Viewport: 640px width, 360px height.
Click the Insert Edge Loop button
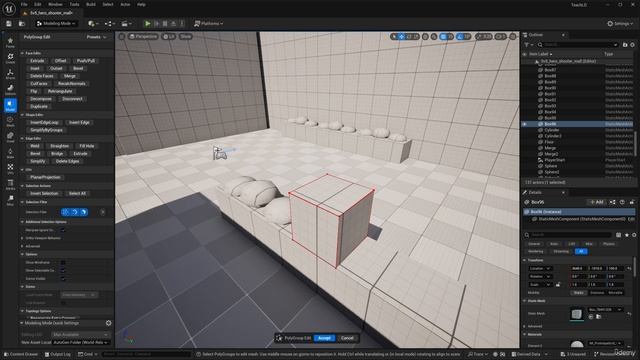tap(44, 122)
